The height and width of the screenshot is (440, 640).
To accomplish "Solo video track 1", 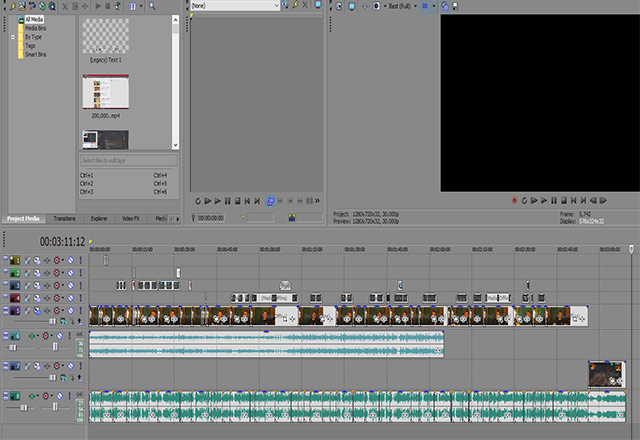I will (80, 260).
